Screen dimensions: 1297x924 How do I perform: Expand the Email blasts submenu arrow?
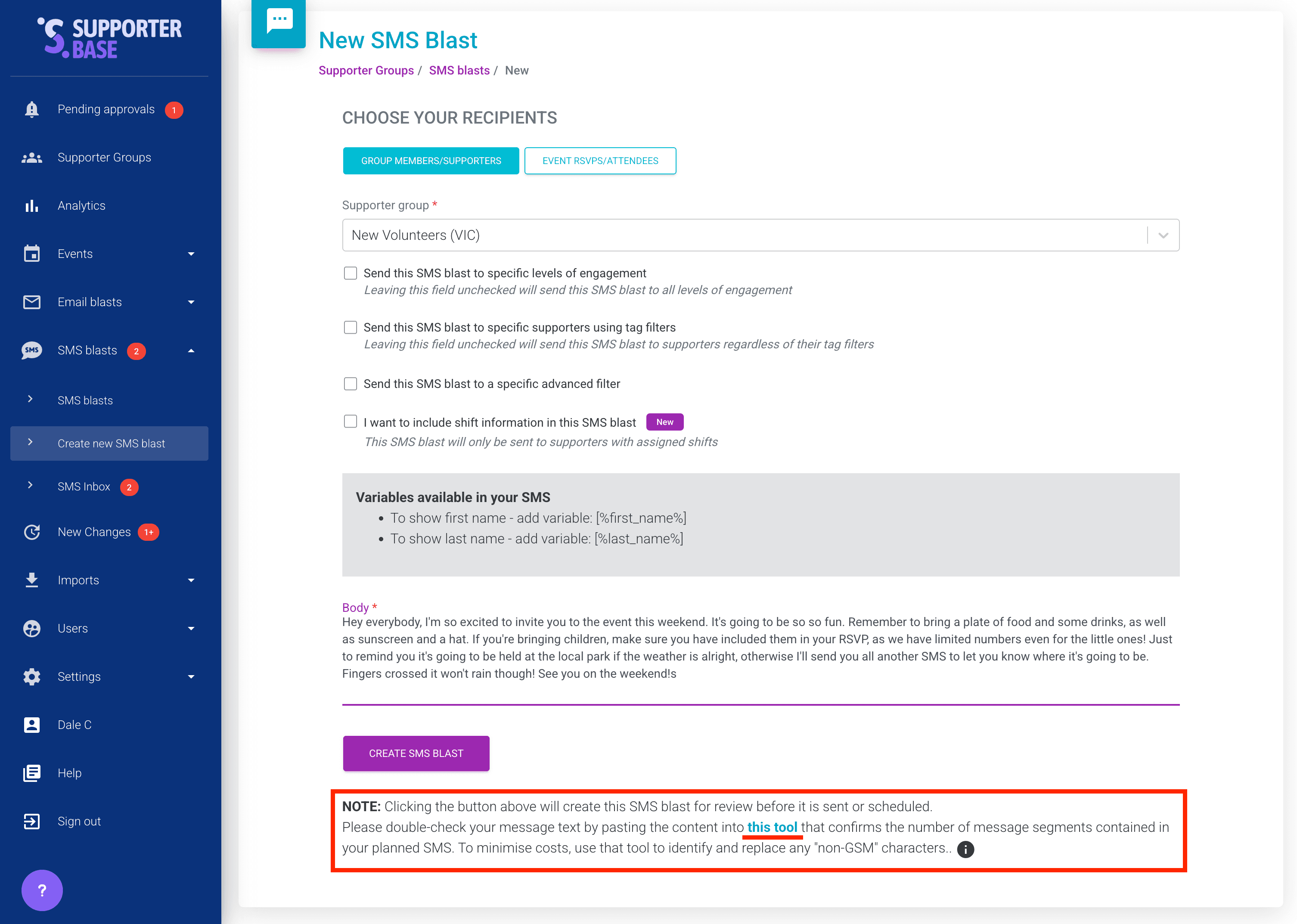[x=191, y=302]
